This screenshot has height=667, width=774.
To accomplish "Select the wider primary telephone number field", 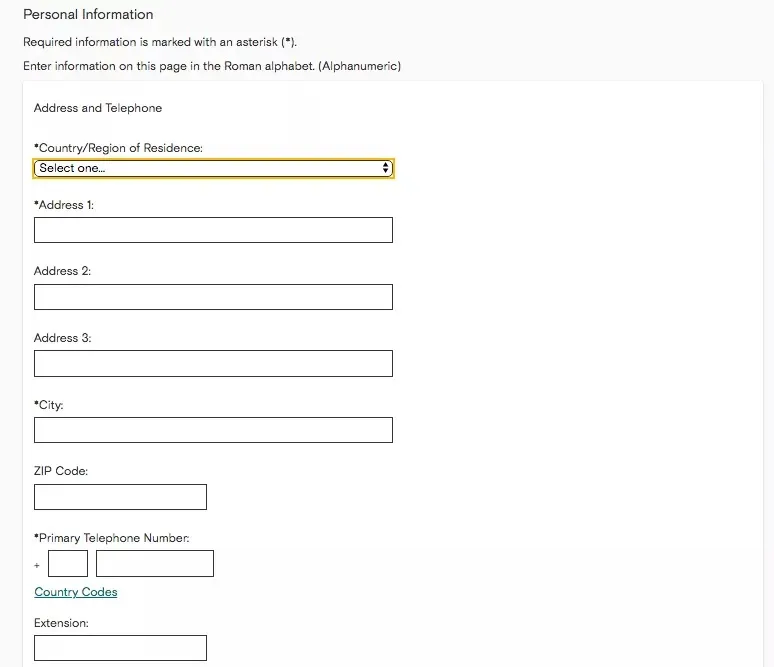I will point(155,564).
